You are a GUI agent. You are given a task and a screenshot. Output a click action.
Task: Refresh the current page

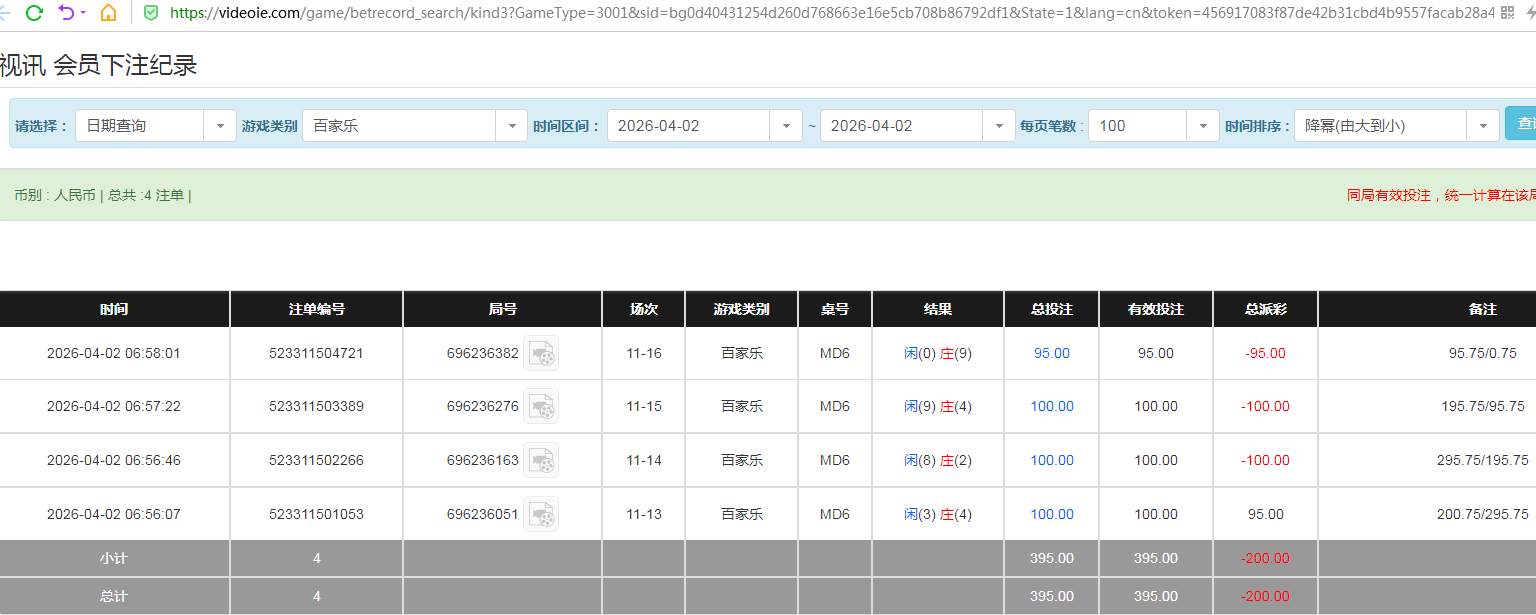(34, 14)
